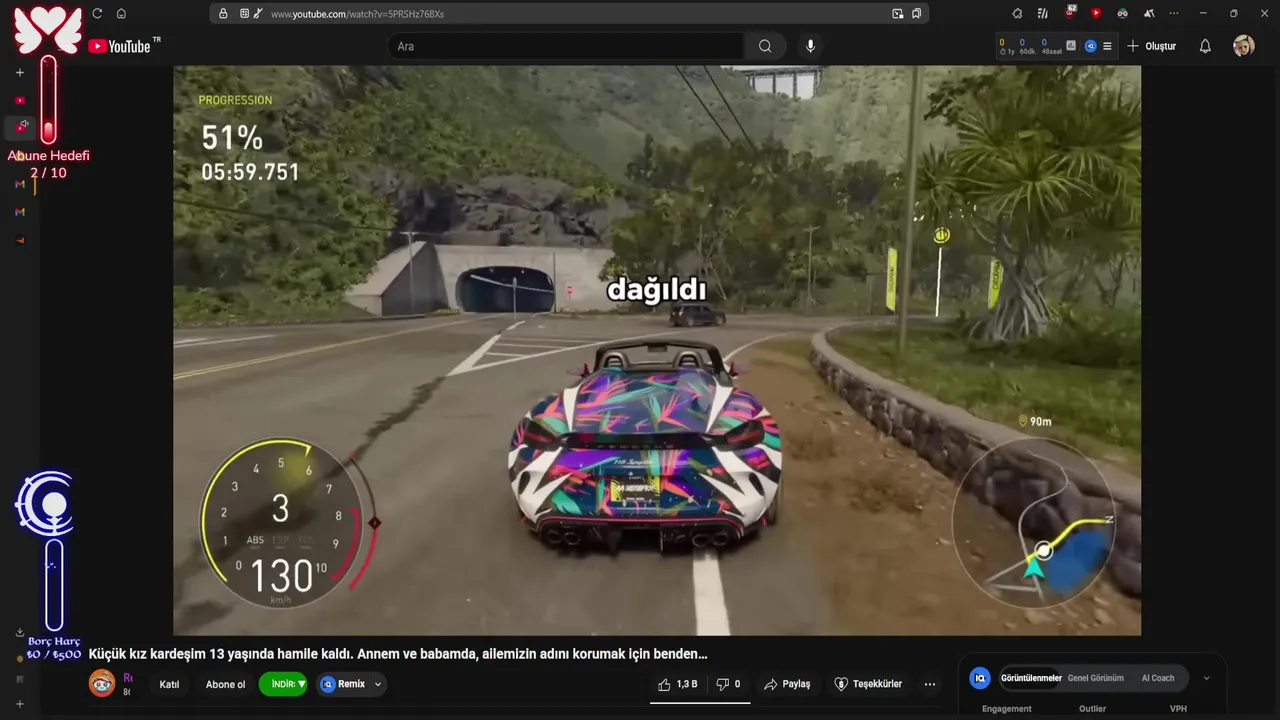Open the downloads icon in sidebar
The height and width of the screenshot is (720, 1280).
coord(19,632)
